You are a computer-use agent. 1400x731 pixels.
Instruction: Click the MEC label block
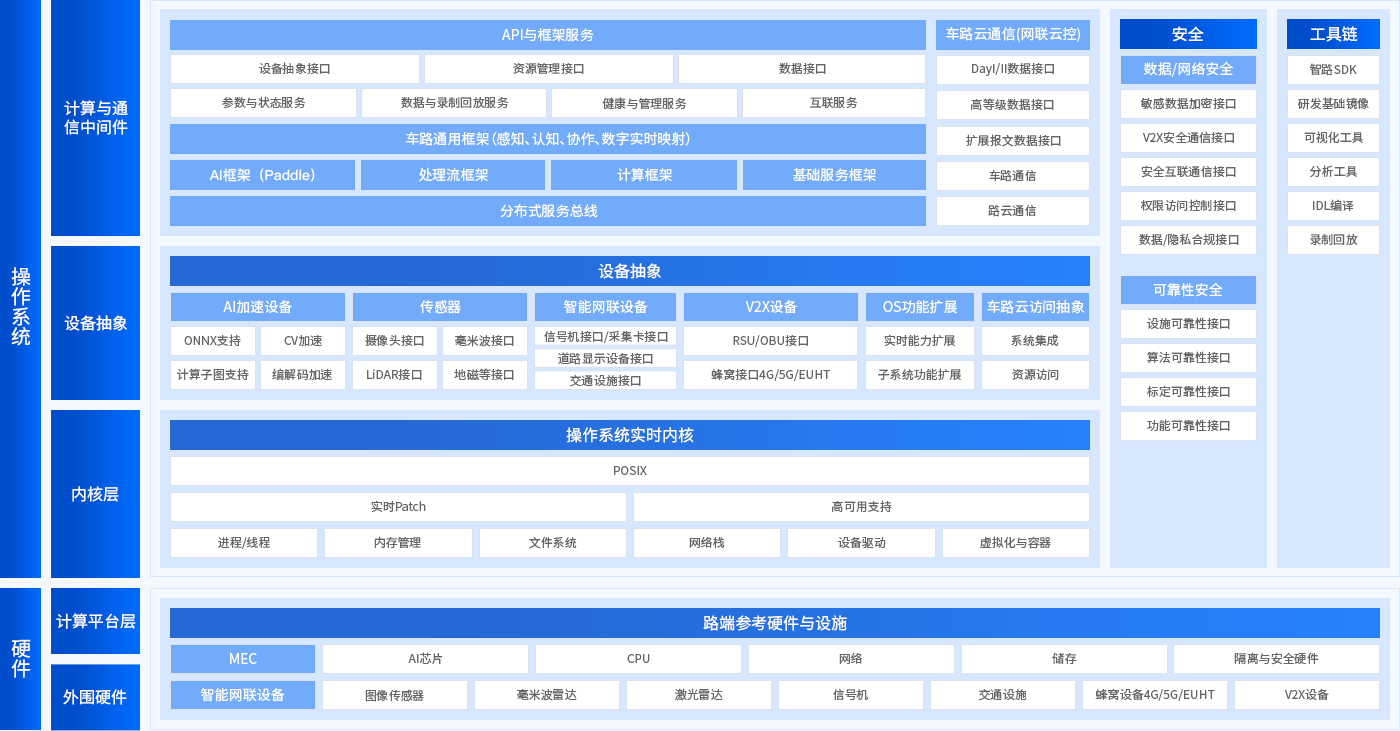coord(243,659)
